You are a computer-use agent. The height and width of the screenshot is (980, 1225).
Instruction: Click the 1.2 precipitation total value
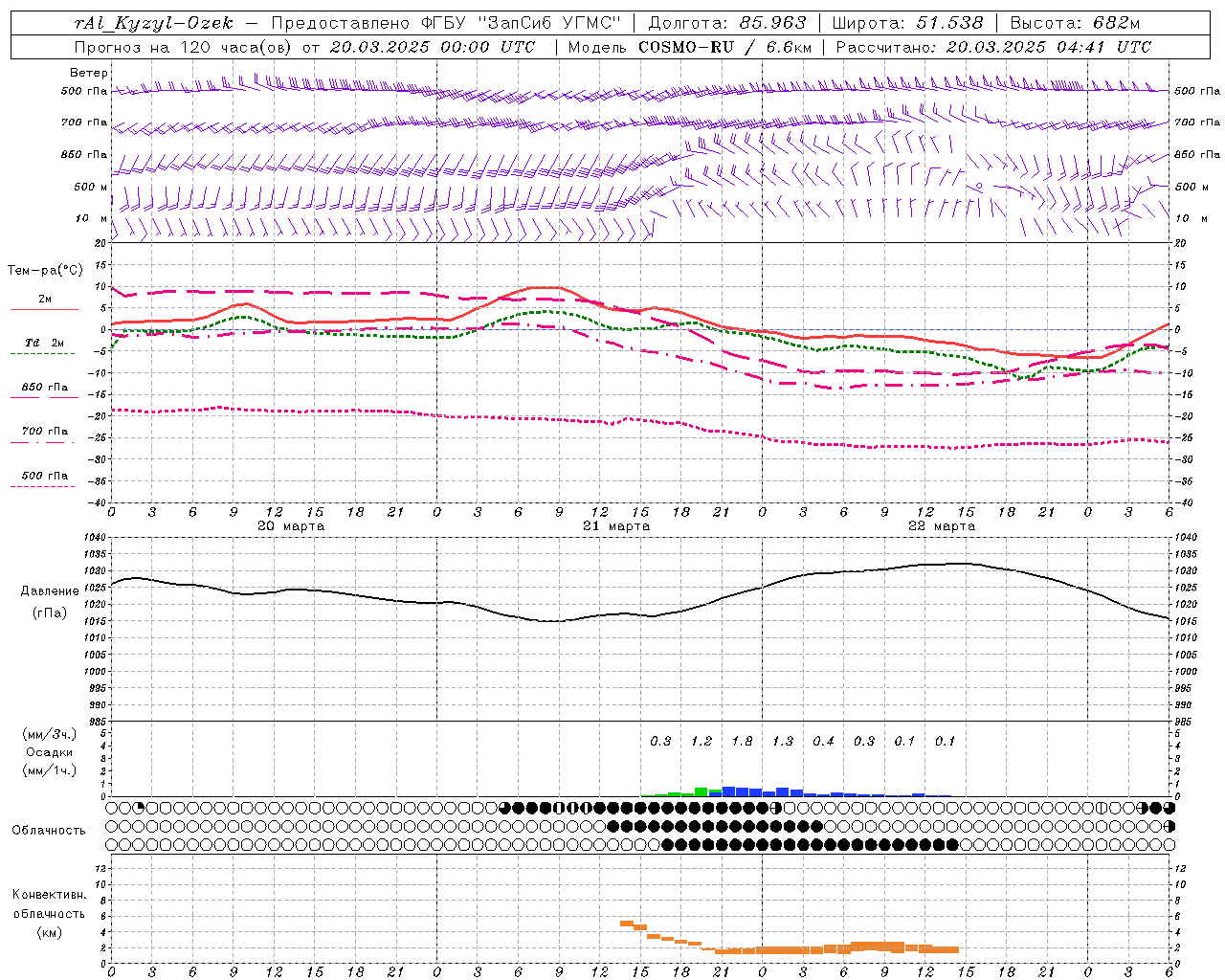click(x=702, y=742)
